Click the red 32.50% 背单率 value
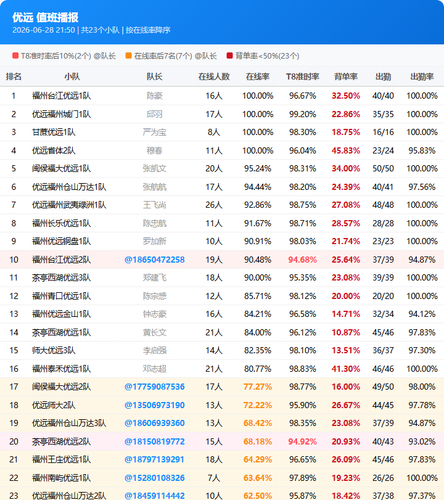This screenshot has height=500, width=444. pos(346,96)
